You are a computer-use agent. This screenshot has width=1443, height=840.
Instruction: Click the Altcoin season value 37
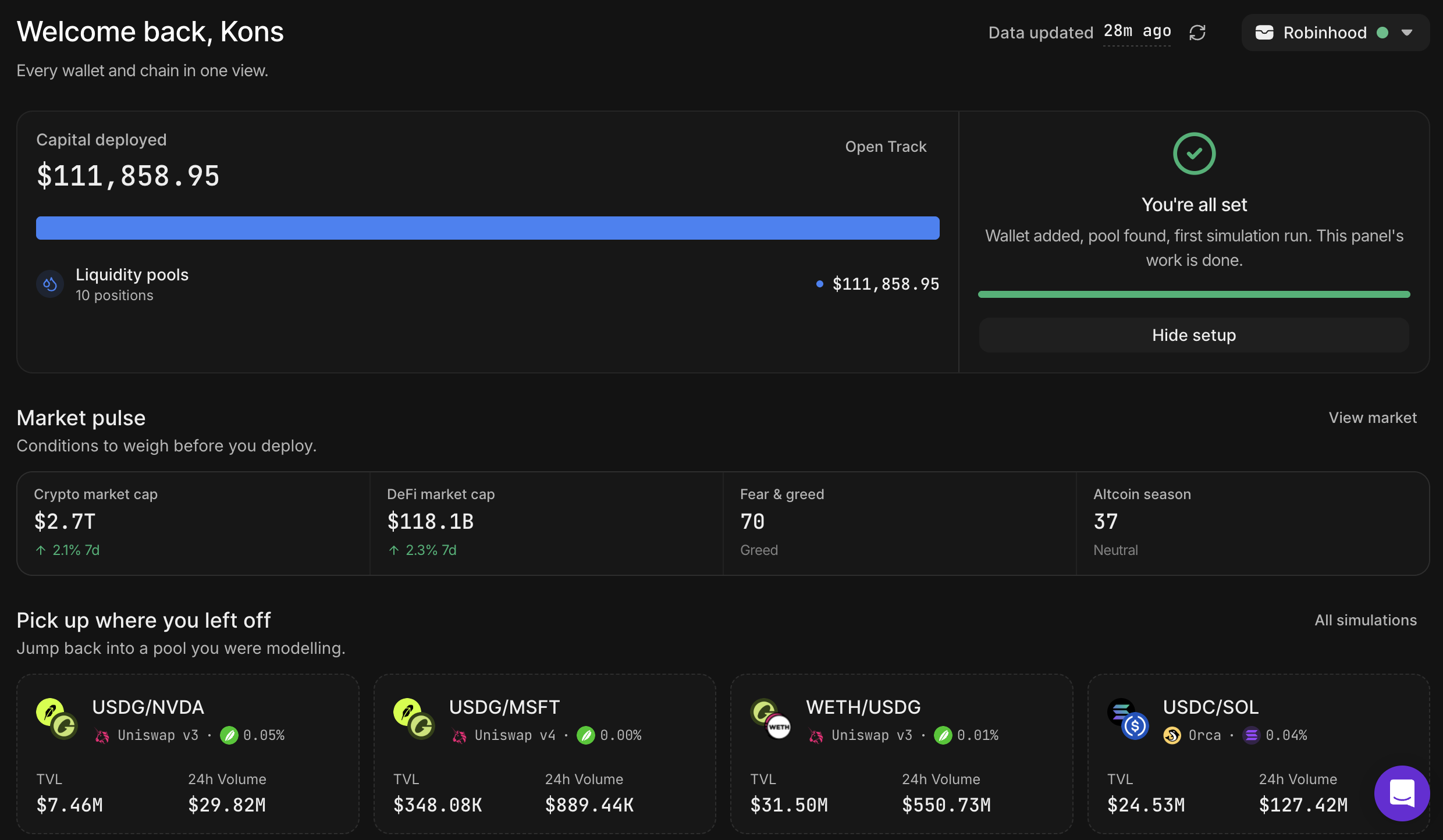point(1106,522)
